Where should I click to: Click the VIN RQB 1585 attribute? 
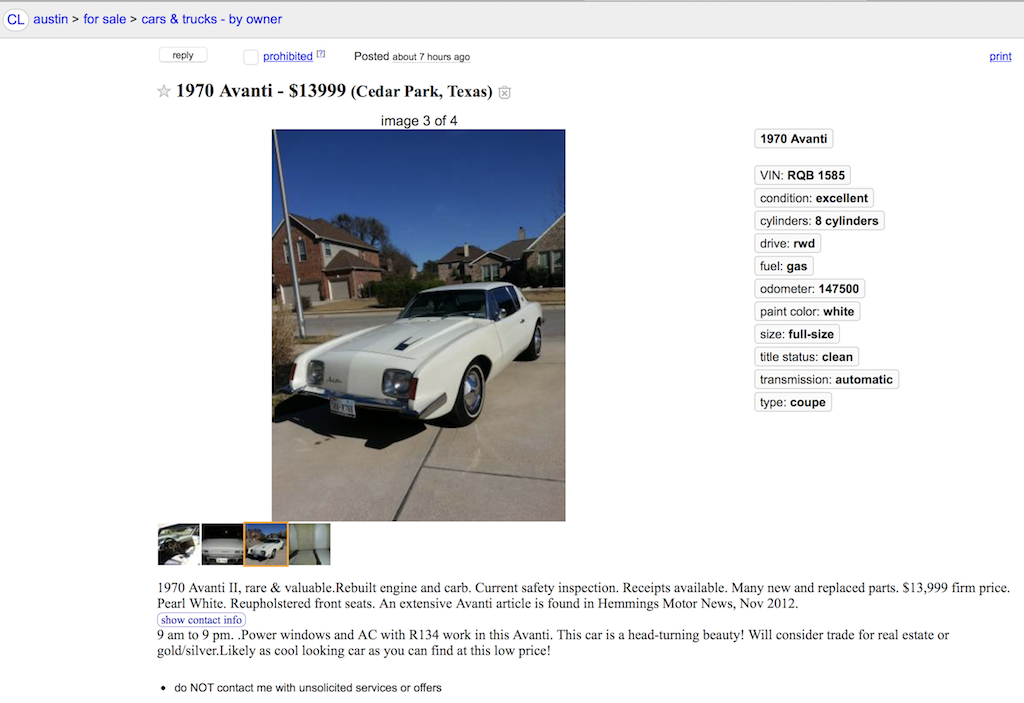pyautogui.click(x=802, y=176)
